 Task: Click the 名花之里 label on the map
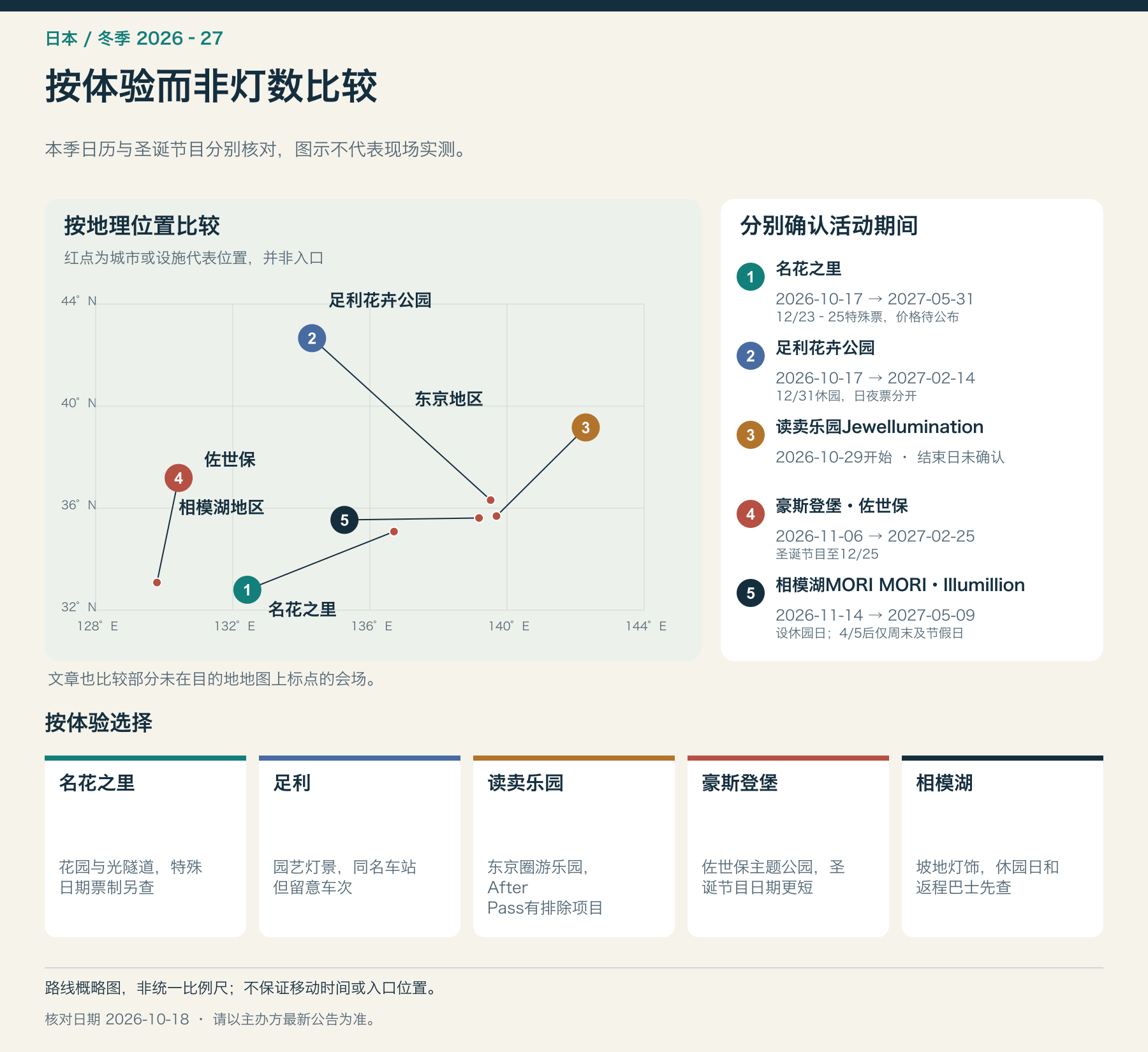pyautogui.click(x=302, y=609)
